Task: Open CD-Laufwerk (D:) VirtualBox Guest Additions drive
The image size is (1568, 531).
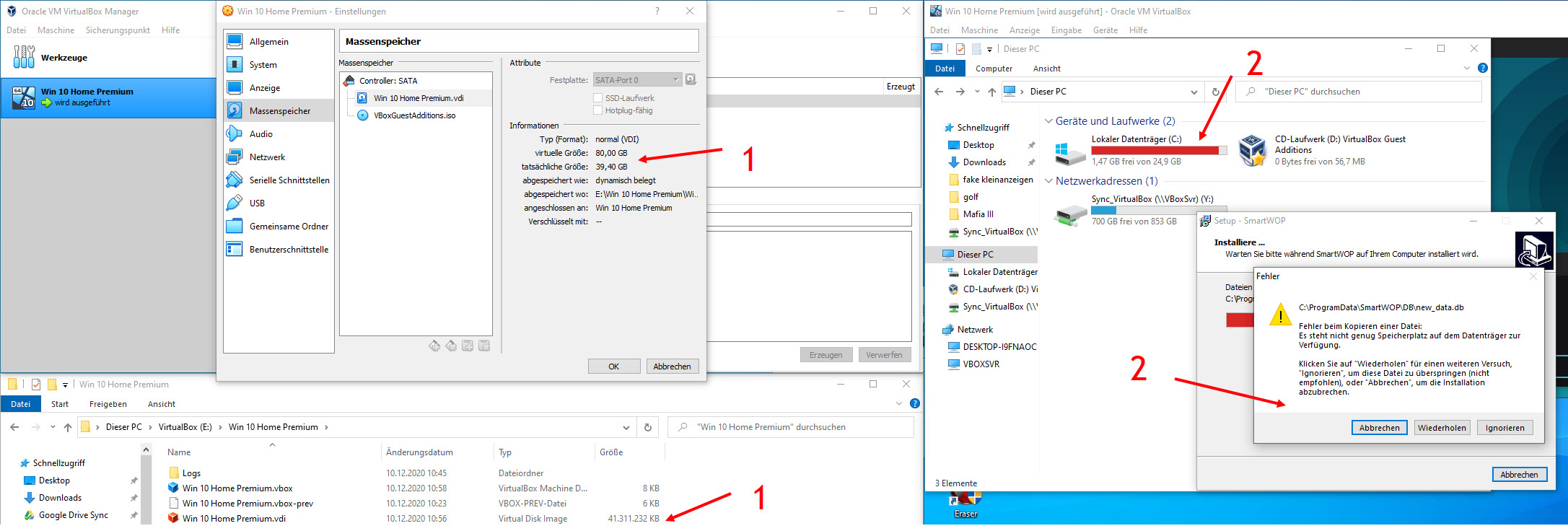Action: click(1253, 151)
